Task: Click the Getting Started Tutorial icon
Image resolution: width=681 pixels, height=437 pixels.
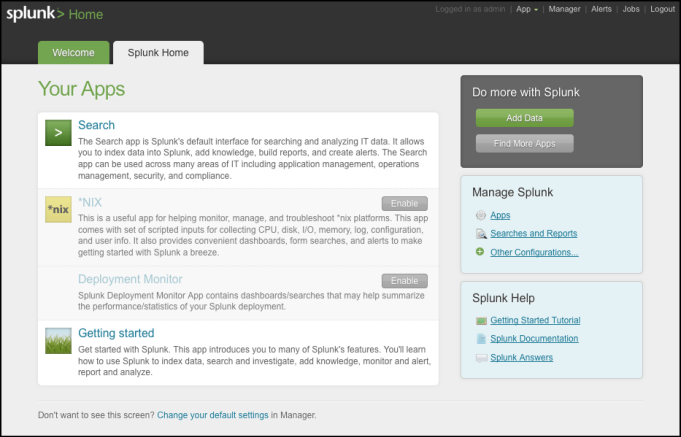Action: [481, 321]
